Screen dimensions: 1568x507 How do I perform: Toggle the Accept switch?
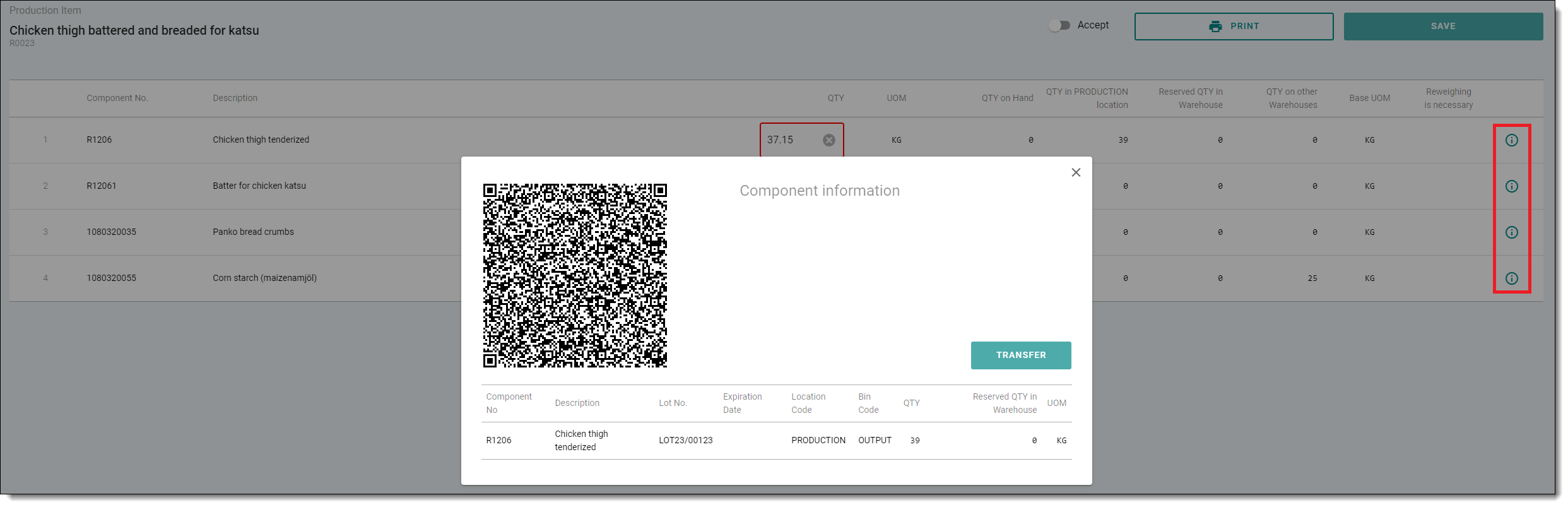(1059, 25)
